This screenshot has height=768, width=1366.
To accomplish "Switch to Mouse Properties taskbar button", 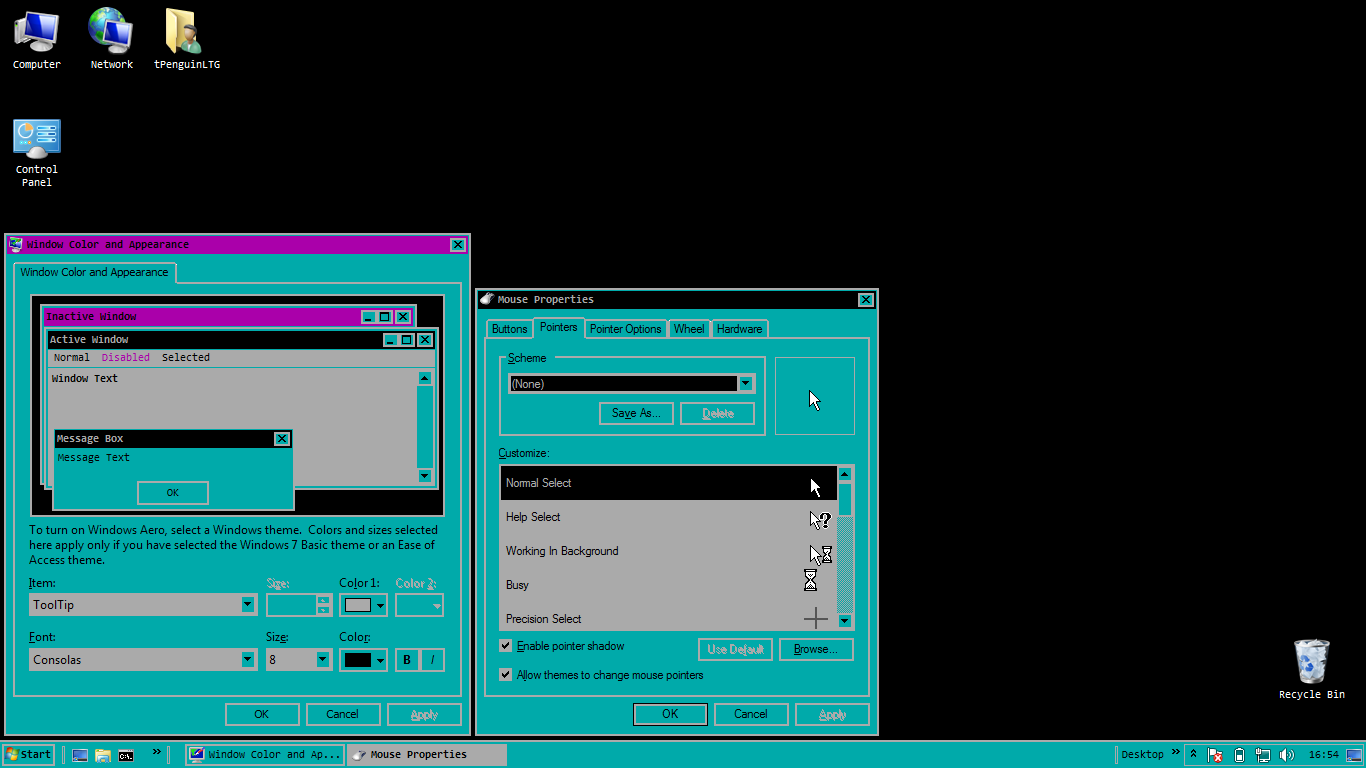I will [x=427, y=755].
